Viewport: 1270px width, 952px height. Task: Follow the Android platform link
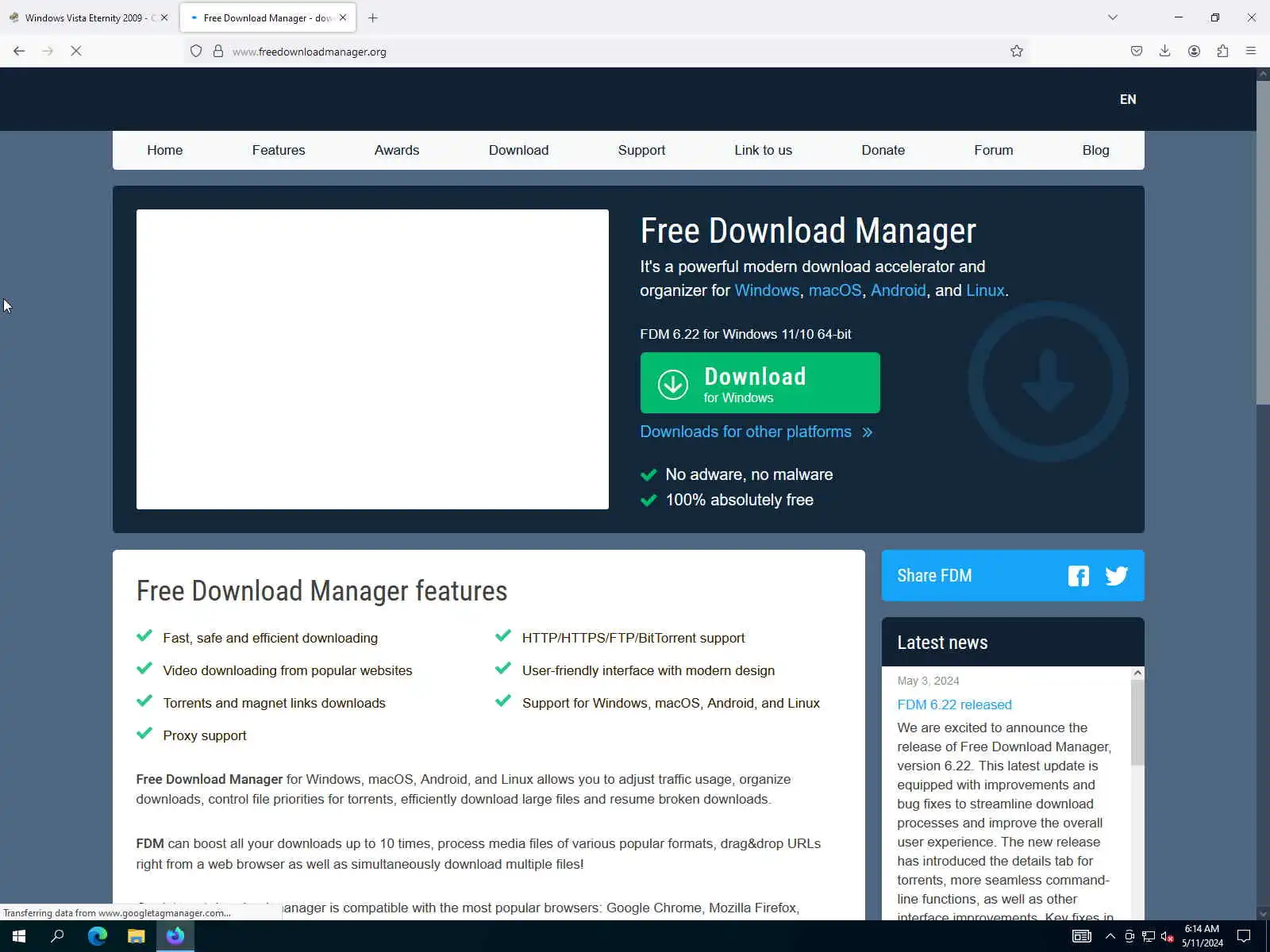click(x=899, y=290)
